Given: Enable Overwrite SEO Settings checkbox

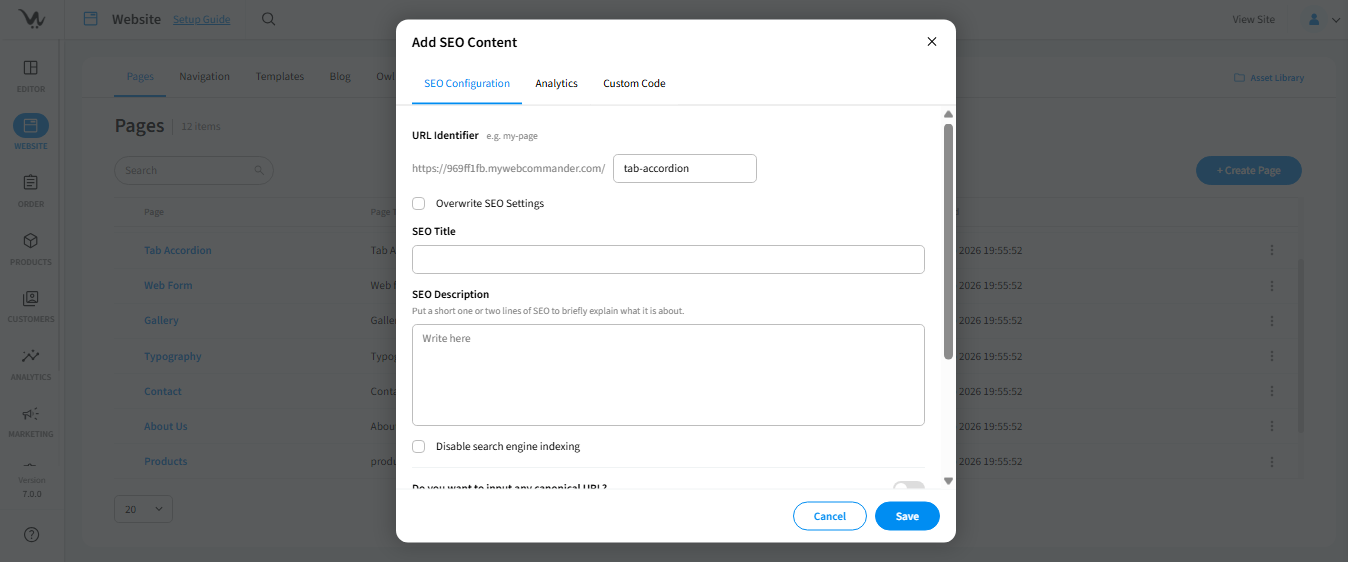Looking at the screenshot, I should coord(419,204).
